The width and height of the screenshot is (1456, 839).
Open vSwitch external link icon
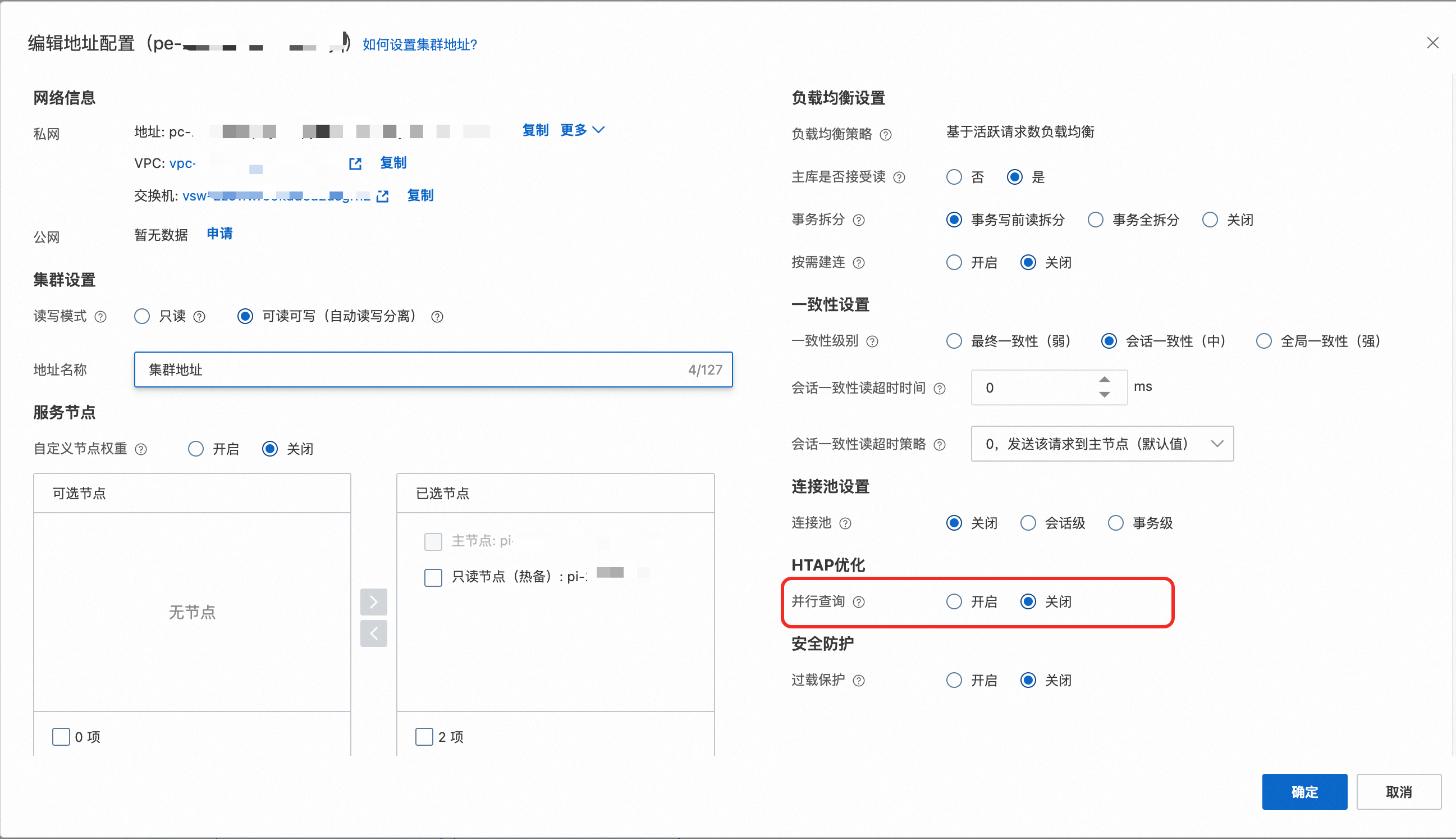point(382,197)
